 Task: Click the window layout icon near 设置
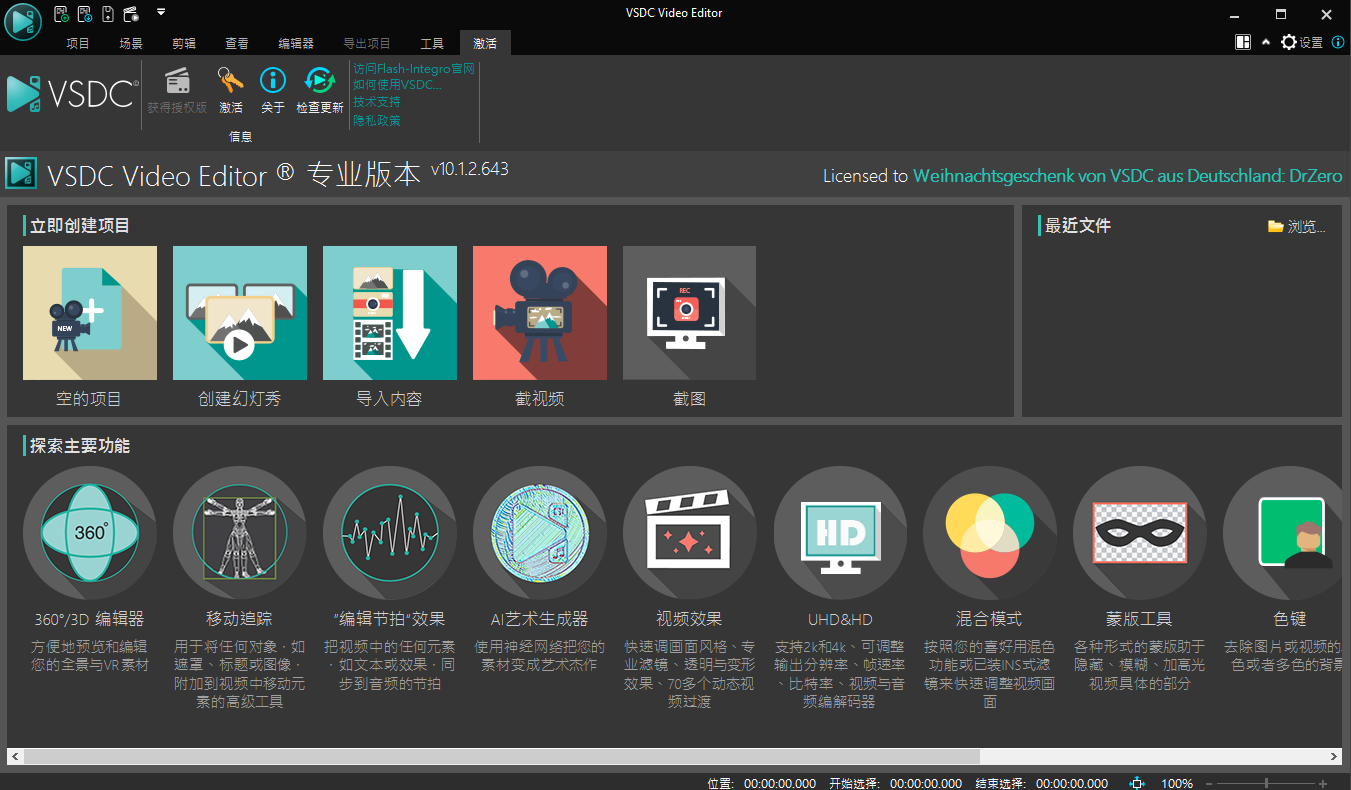pos(1243,42)
